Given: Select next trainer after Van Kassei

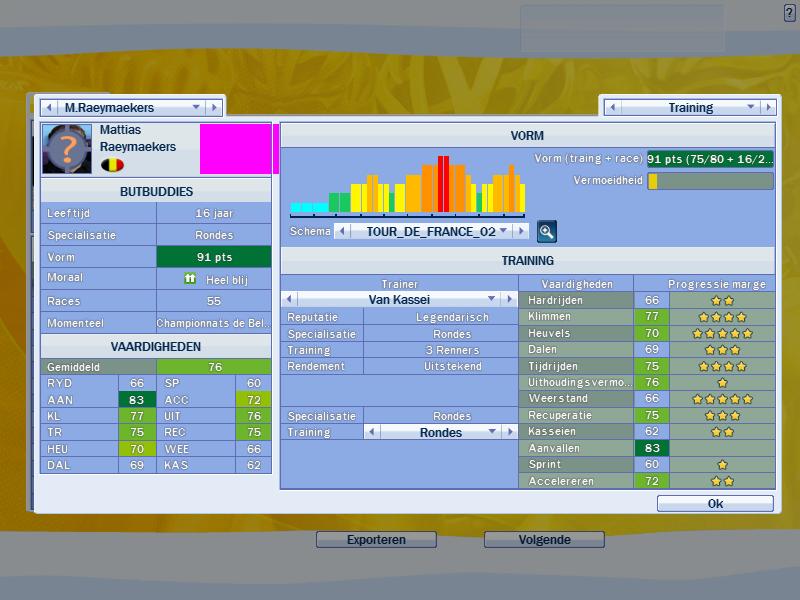Looking at the screenshot, I should tap(507, 299).
